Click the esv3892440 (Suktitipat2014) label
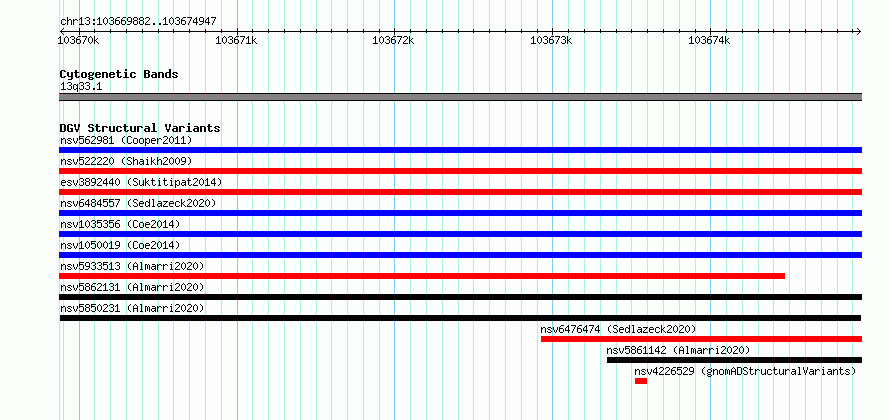The image size is (890, 420). click(x=141, y=182)
